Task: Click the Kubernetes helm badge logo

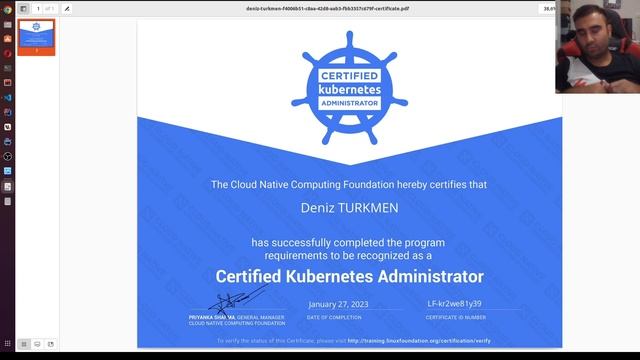Action: point(349,88)
